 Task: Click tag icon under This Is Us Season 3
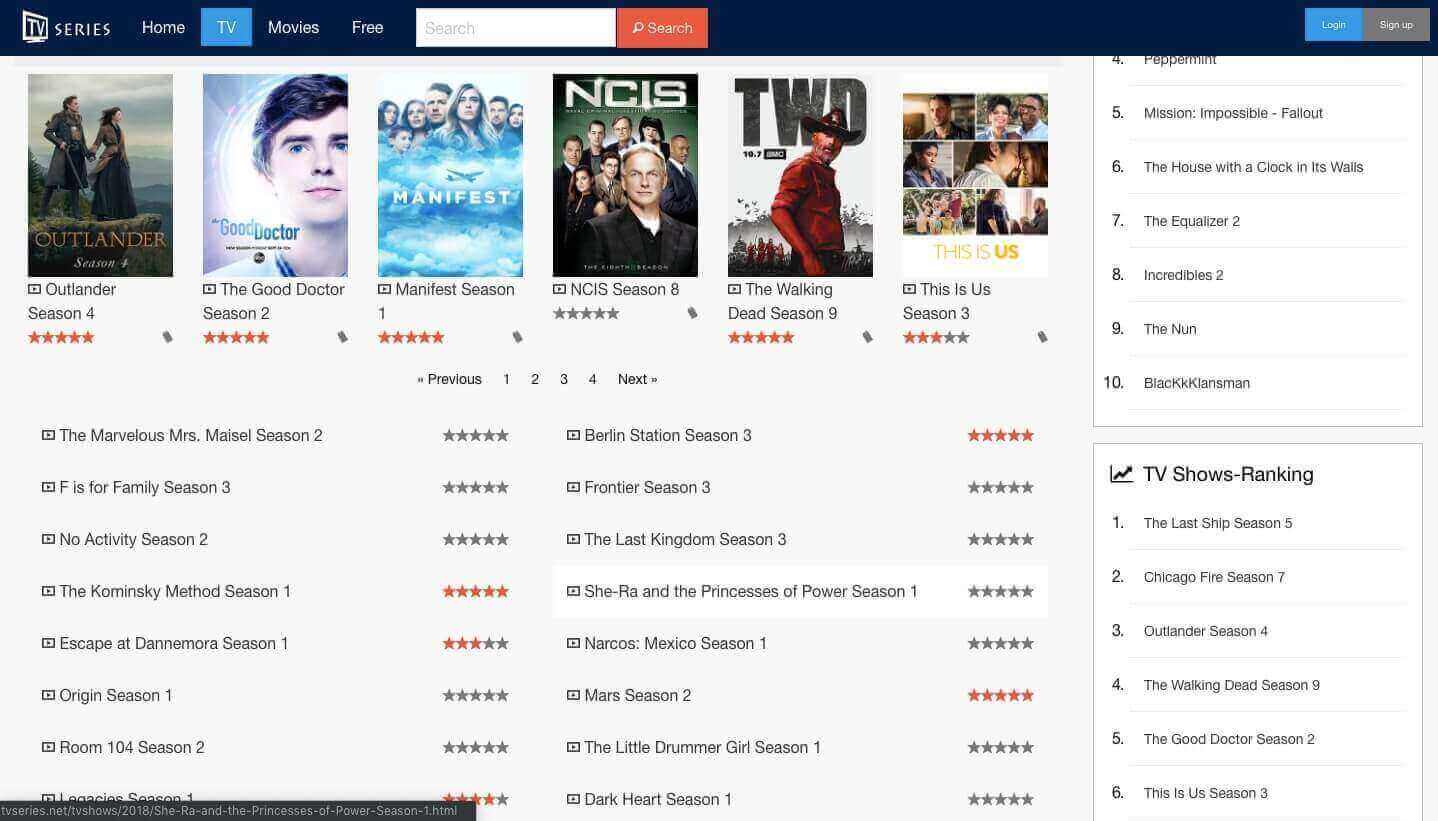(1042, 337)
